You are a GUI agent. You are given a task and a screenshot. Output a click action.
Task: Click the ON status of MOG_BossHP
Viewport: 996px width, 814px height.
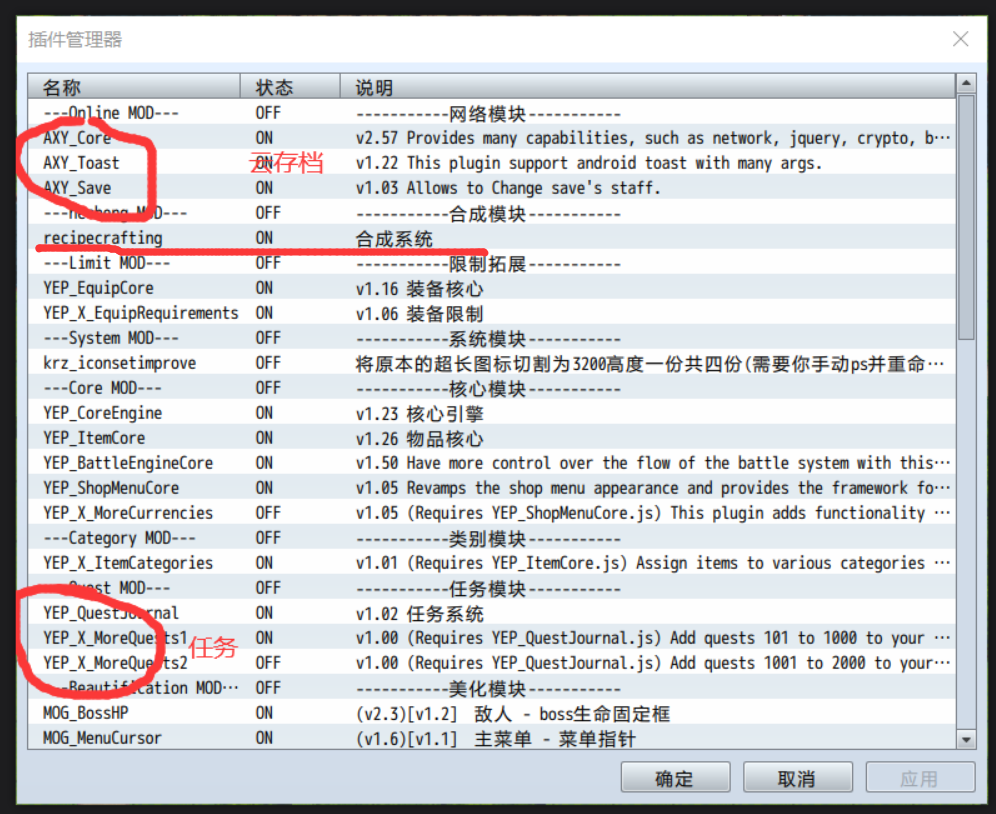coord(264,713)
